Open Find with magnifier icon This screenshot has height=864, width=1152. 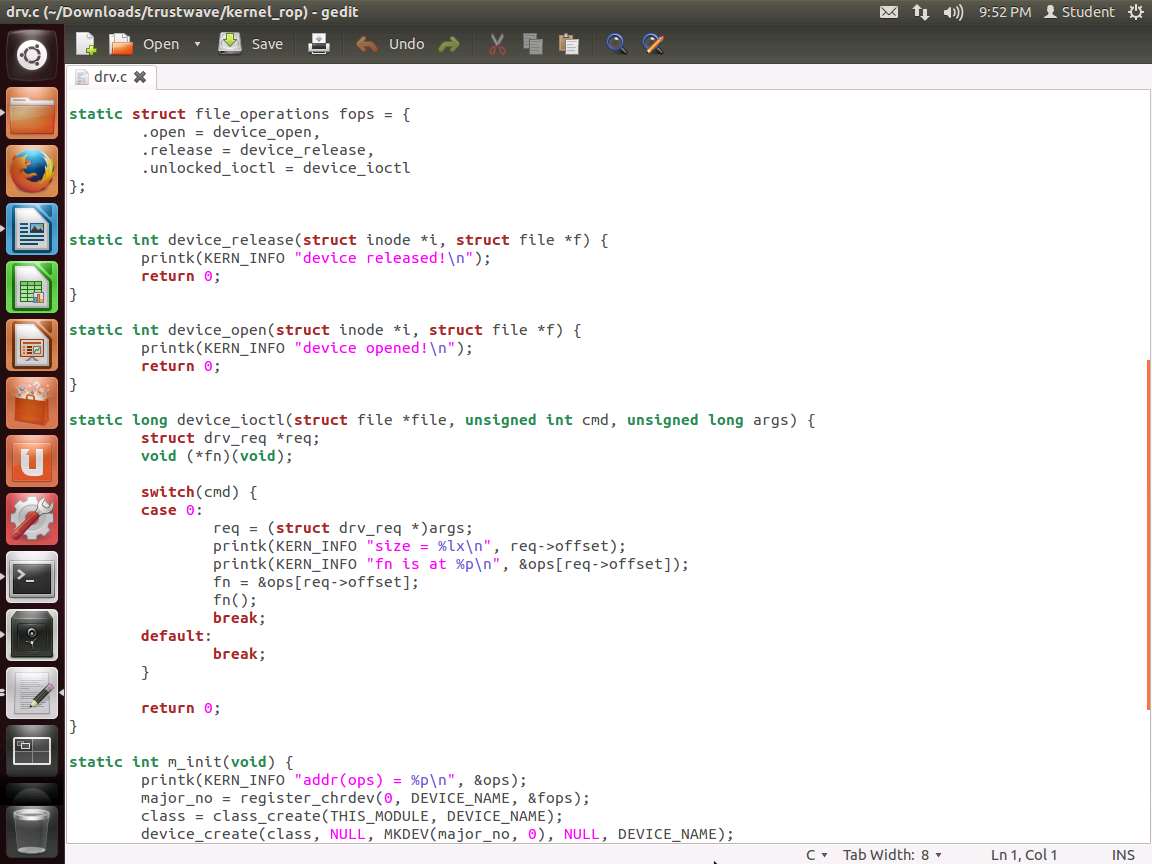point(616,44)
